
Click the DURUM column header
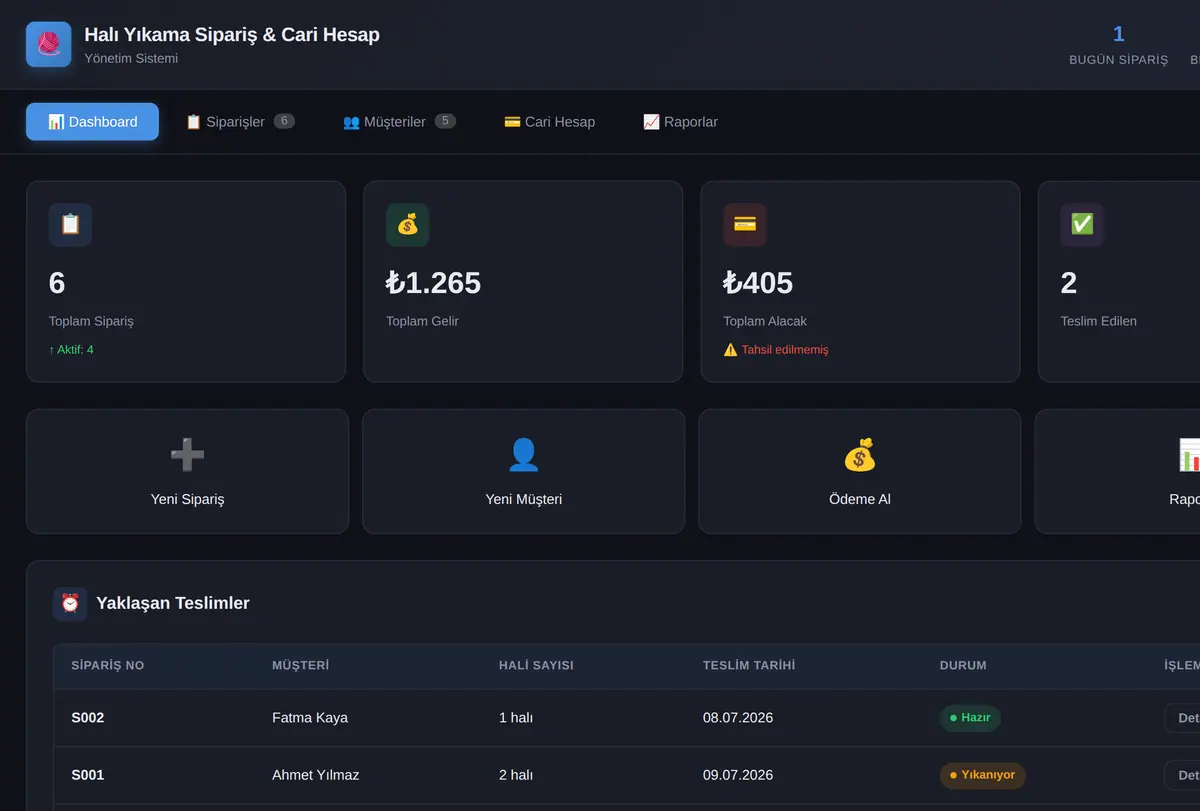(963, 665)
